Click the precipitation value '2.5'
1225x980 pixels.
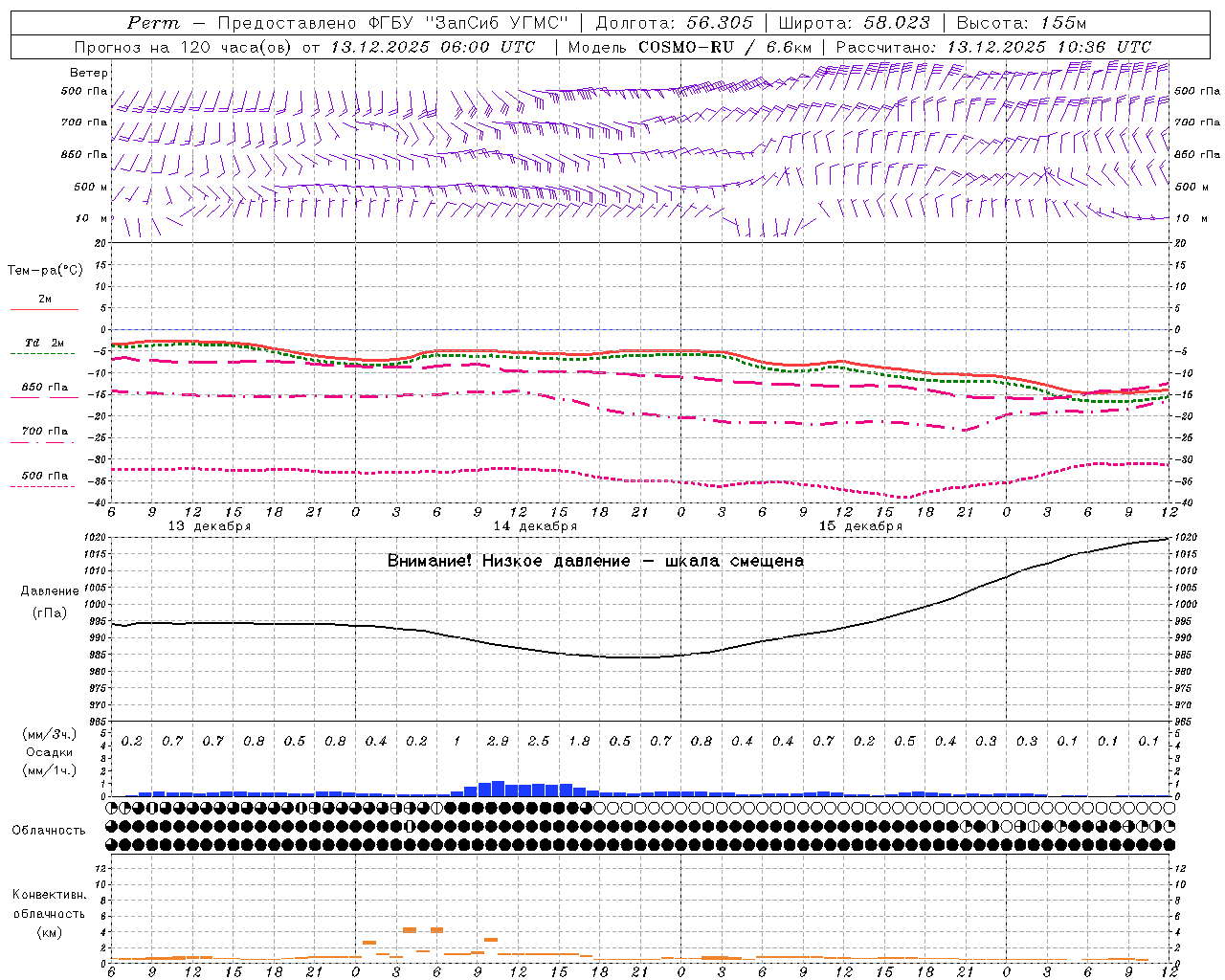click(539, 741)
